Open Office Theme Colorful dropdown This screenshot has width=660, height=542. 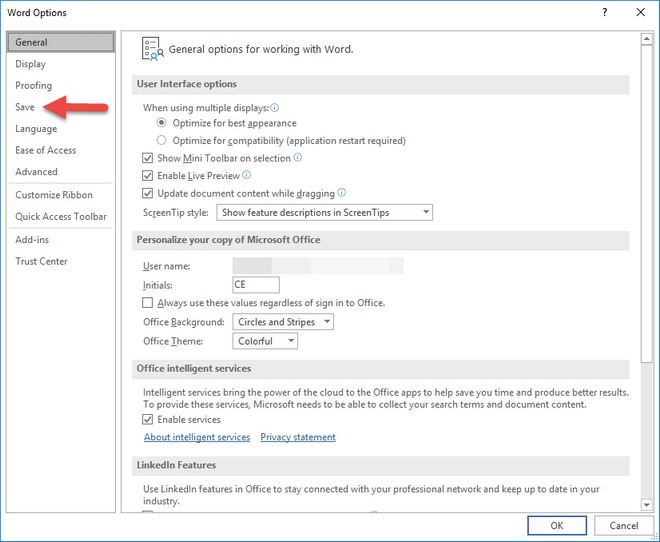pos(265,341)
